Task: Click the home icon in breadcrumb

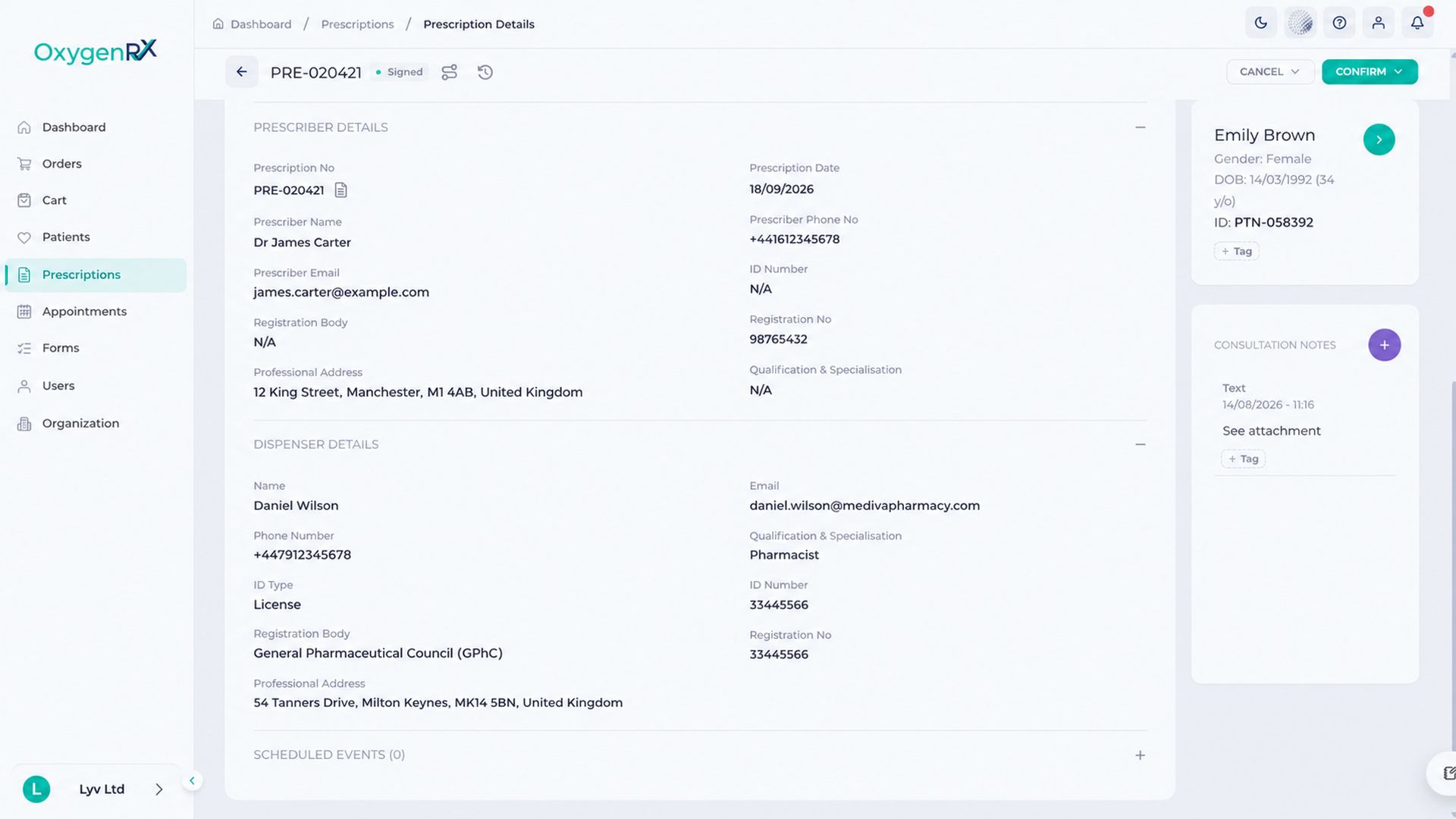Action: [x=218, y=24]
